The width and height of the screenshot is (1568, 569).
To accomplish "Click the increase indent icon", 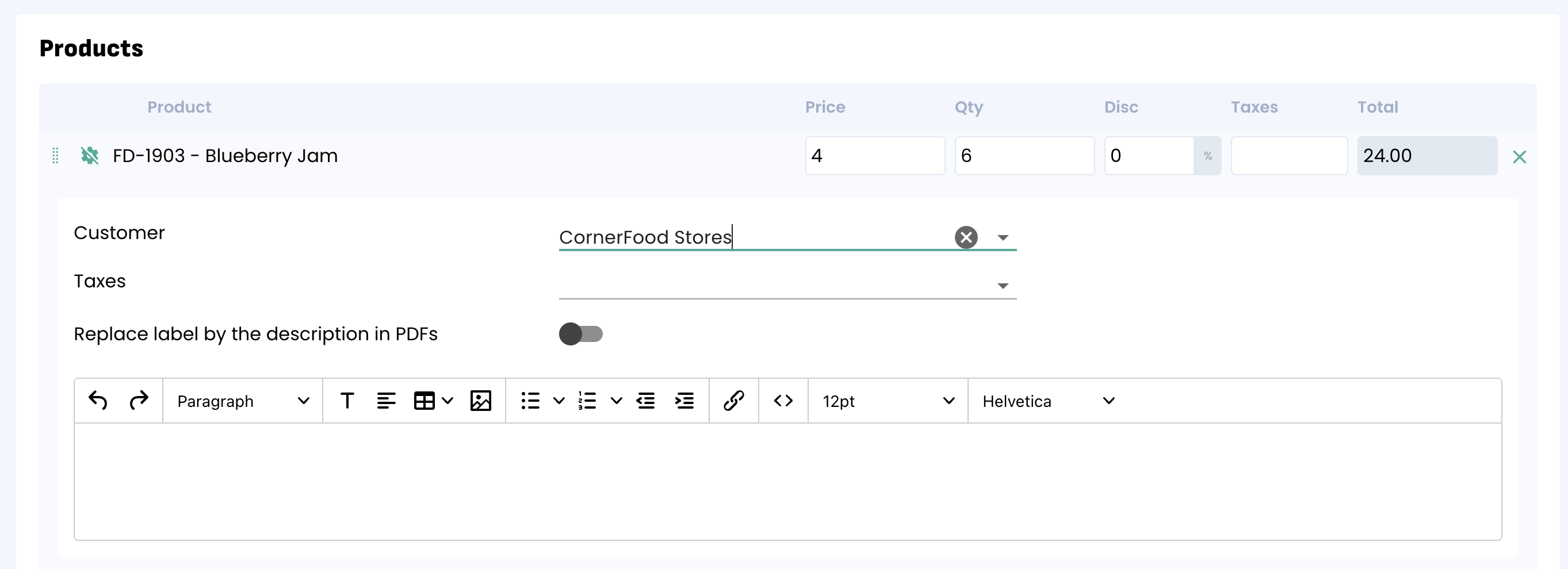I will click(x=684, y=401).
